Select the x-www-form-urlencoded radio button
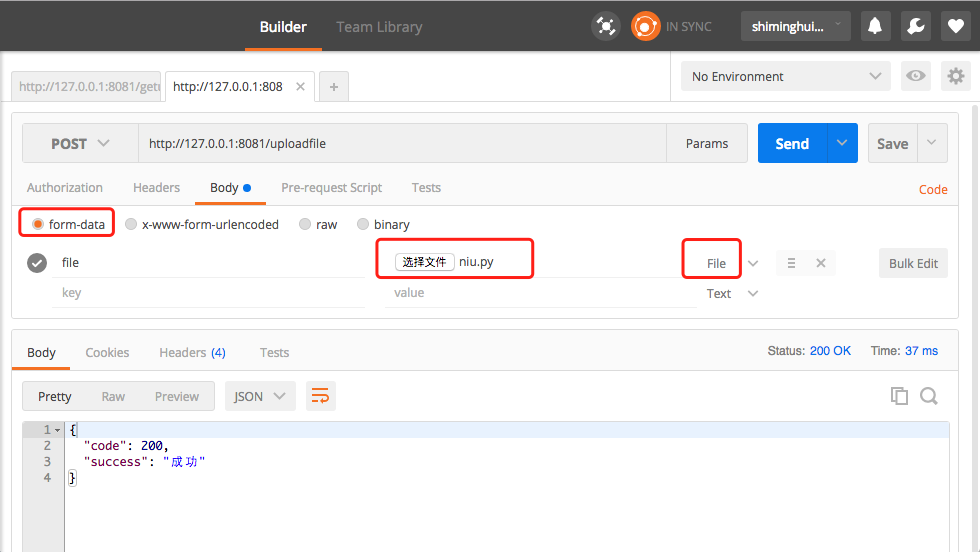 coord(131,224)
